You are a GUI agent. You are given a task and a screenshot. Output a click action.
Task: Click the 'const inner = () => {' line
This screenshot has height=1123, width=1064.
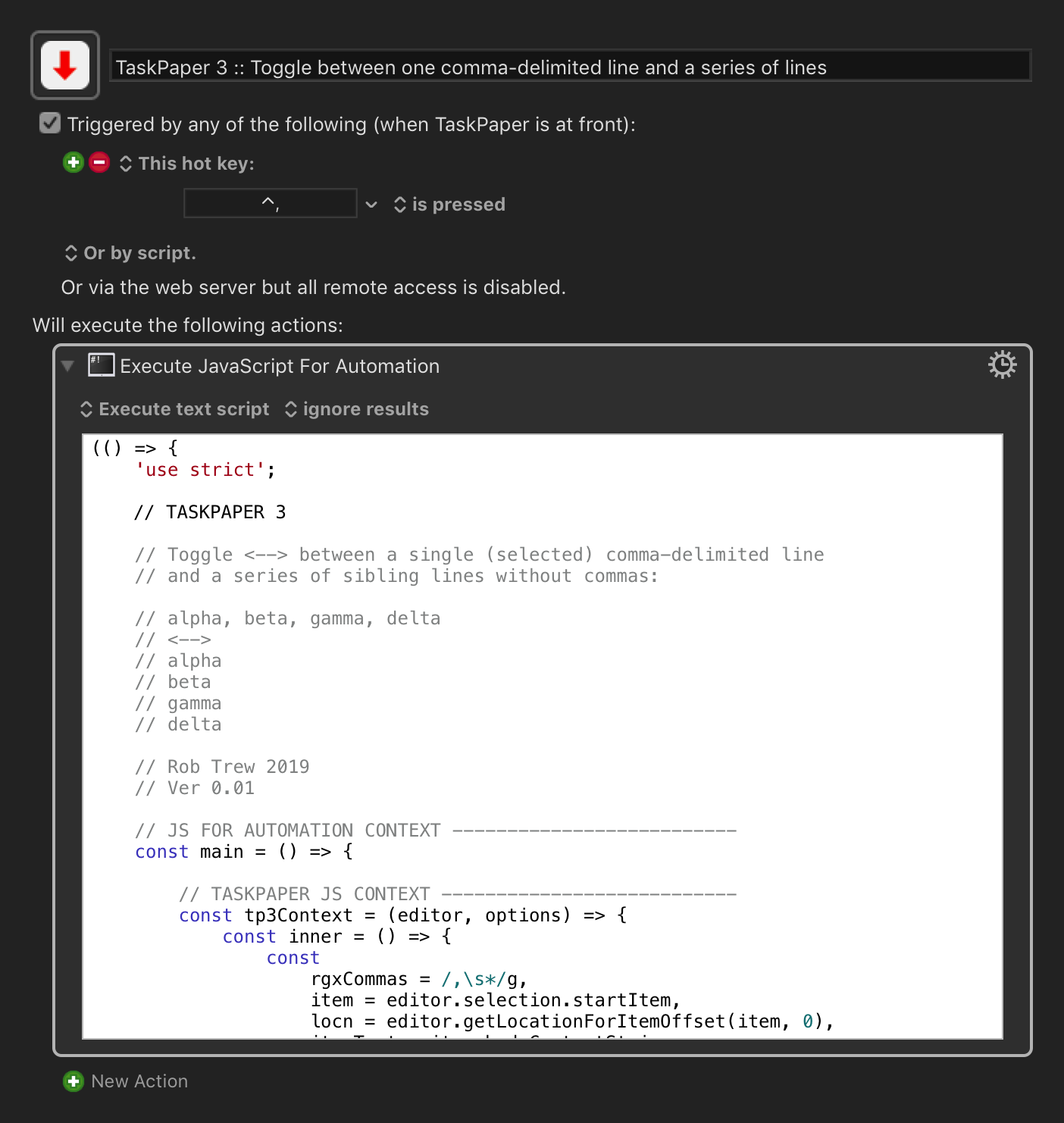point(337,937)
